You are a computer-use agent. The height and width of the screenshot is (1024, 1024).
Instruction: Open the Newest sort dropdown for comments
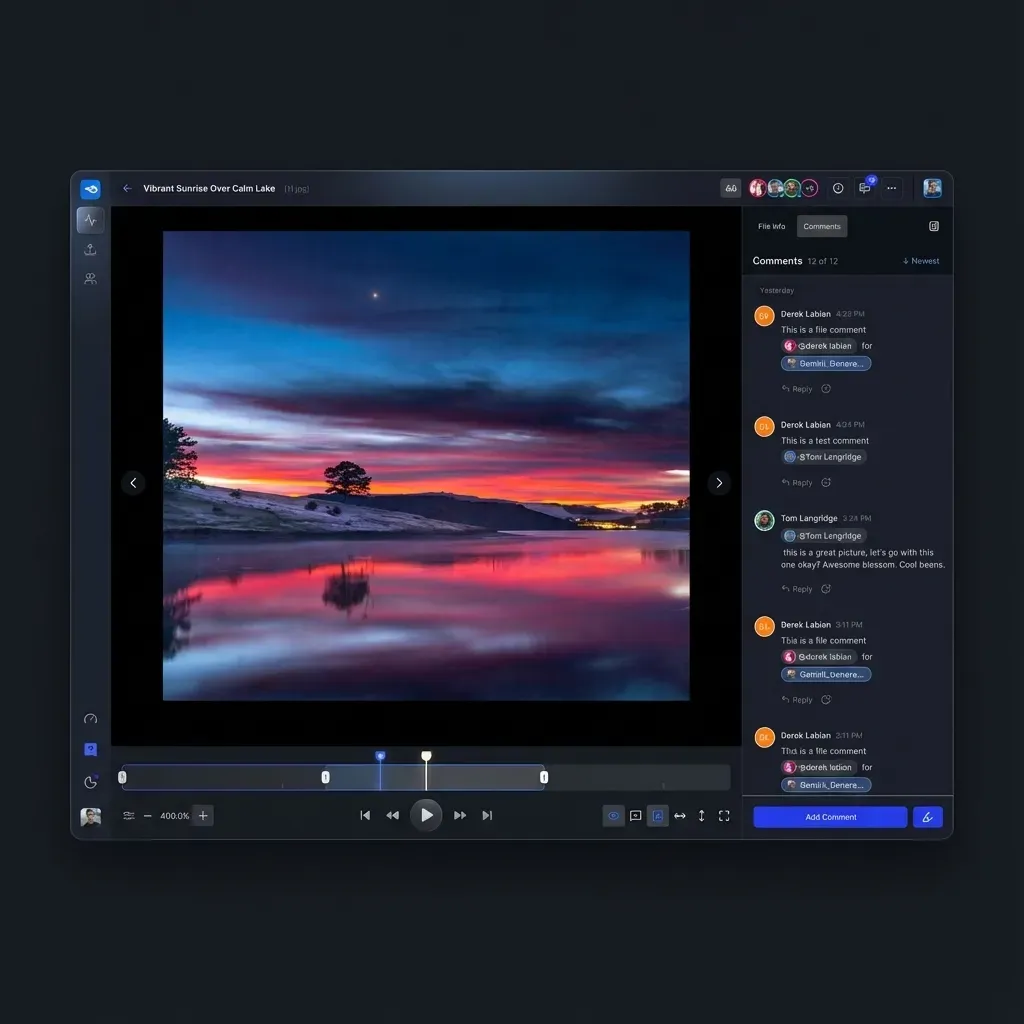pos(921,261)
